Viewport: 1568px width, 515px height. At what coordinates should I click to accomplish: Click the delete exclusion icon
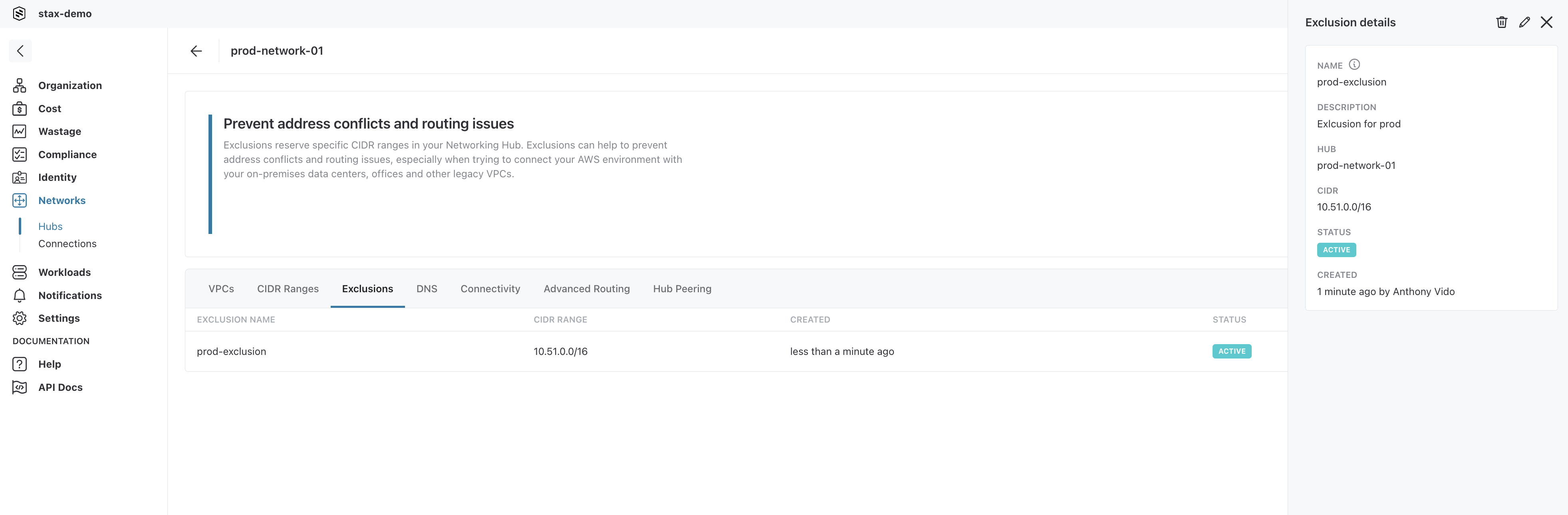(1499, 22)
